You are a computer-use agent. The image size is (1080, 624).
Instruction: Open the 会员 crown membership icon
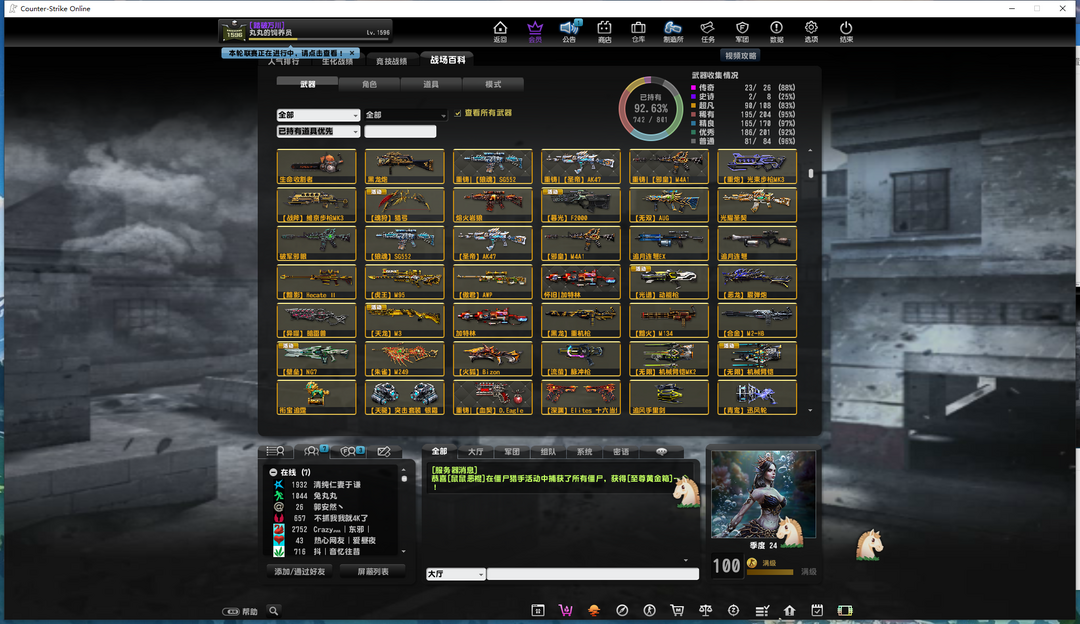click(534, 31)
